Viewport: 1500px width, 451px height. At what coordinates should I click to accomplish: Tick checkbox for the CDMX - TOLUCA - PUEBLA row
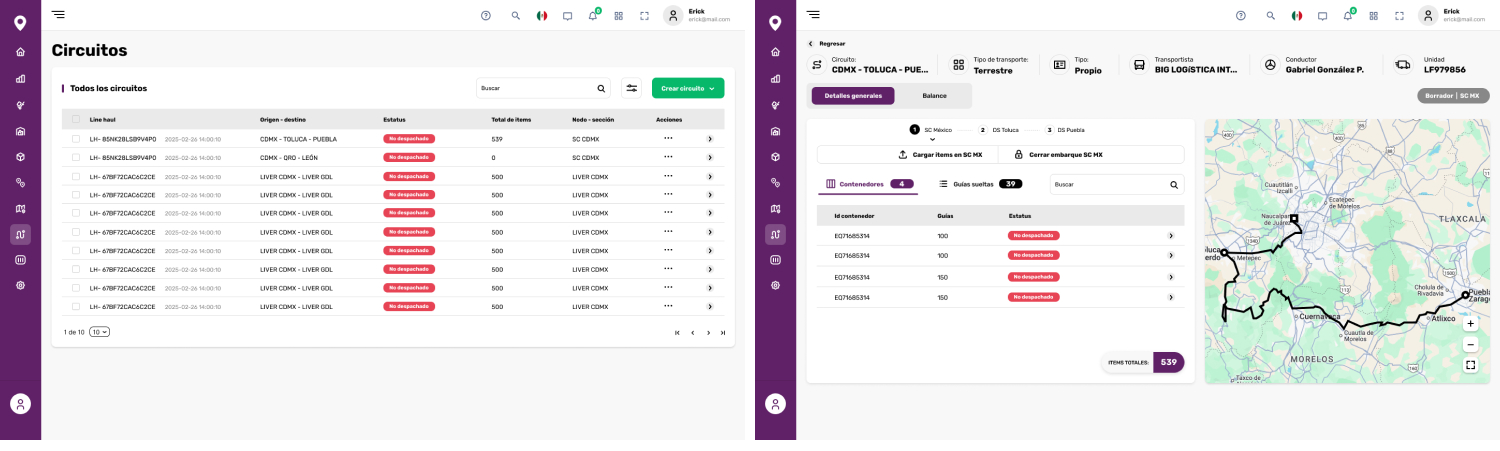(76, 139)
